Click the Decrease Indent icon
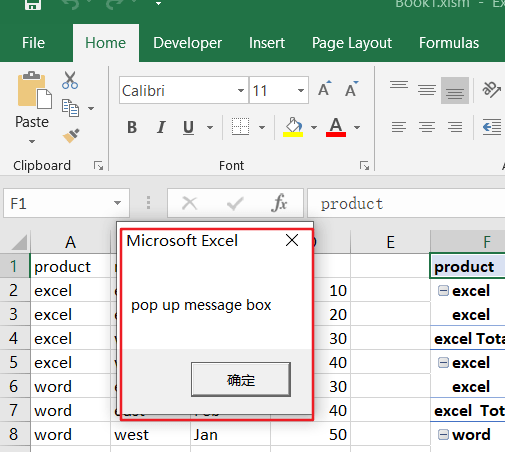Image resolution: width=505 pixels, height=452 pixels. (x=492, y=127)
